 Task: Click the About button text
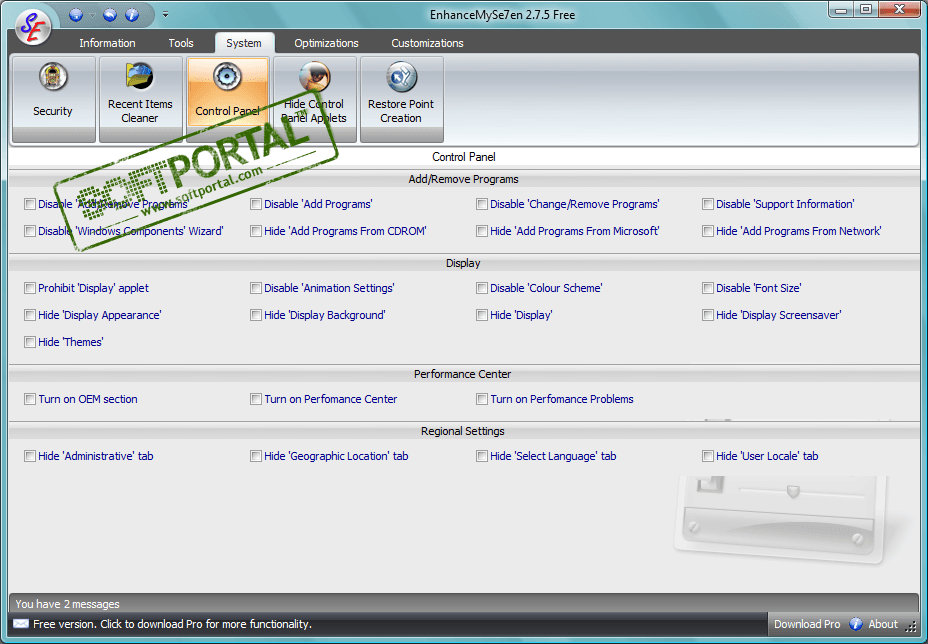(x=883, y=624)
